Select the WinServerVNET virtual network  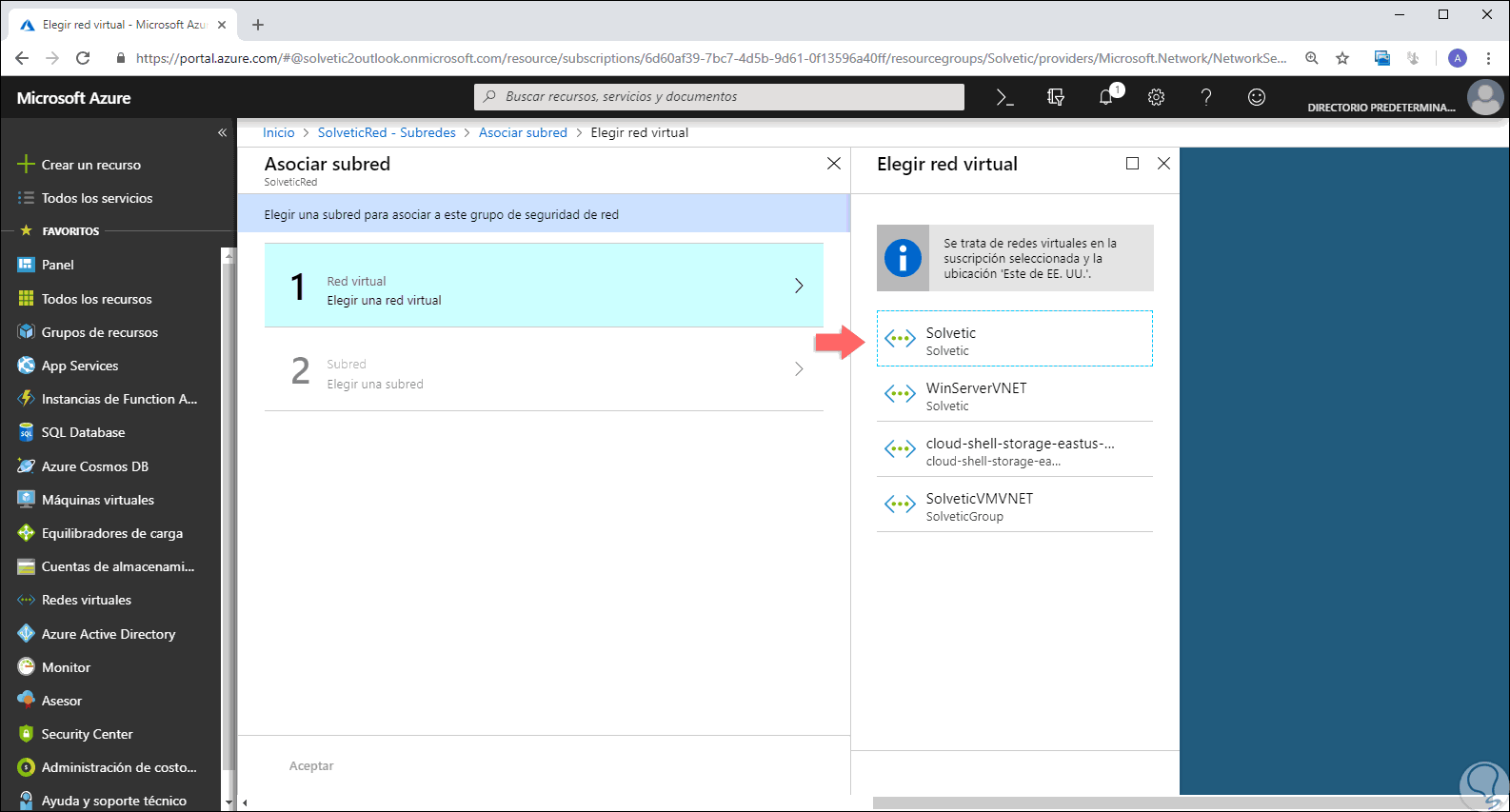coord(1014,394)
